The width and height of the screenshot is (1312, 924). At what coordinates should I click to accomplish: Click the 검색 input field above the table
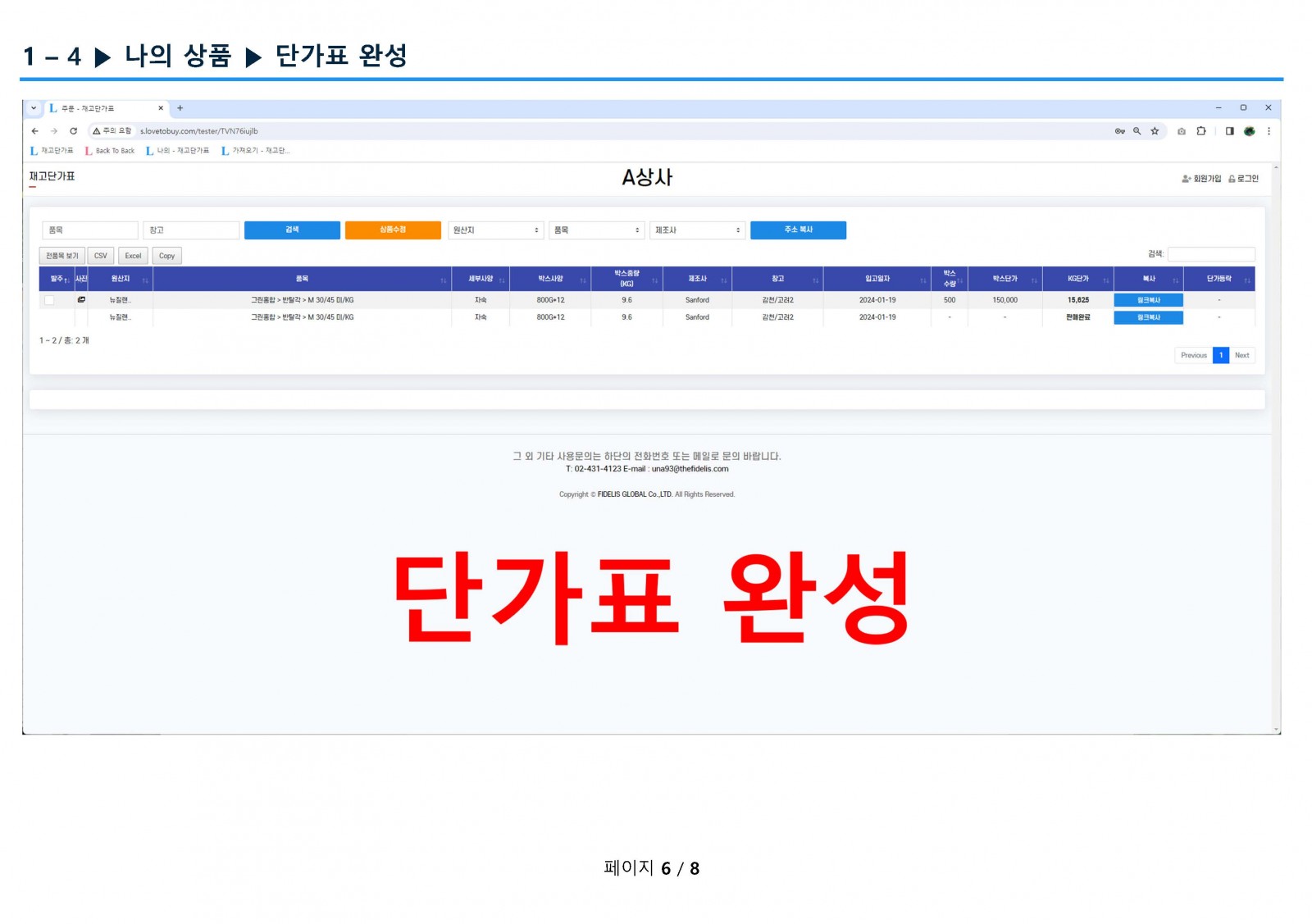(x=1210, y=254)
